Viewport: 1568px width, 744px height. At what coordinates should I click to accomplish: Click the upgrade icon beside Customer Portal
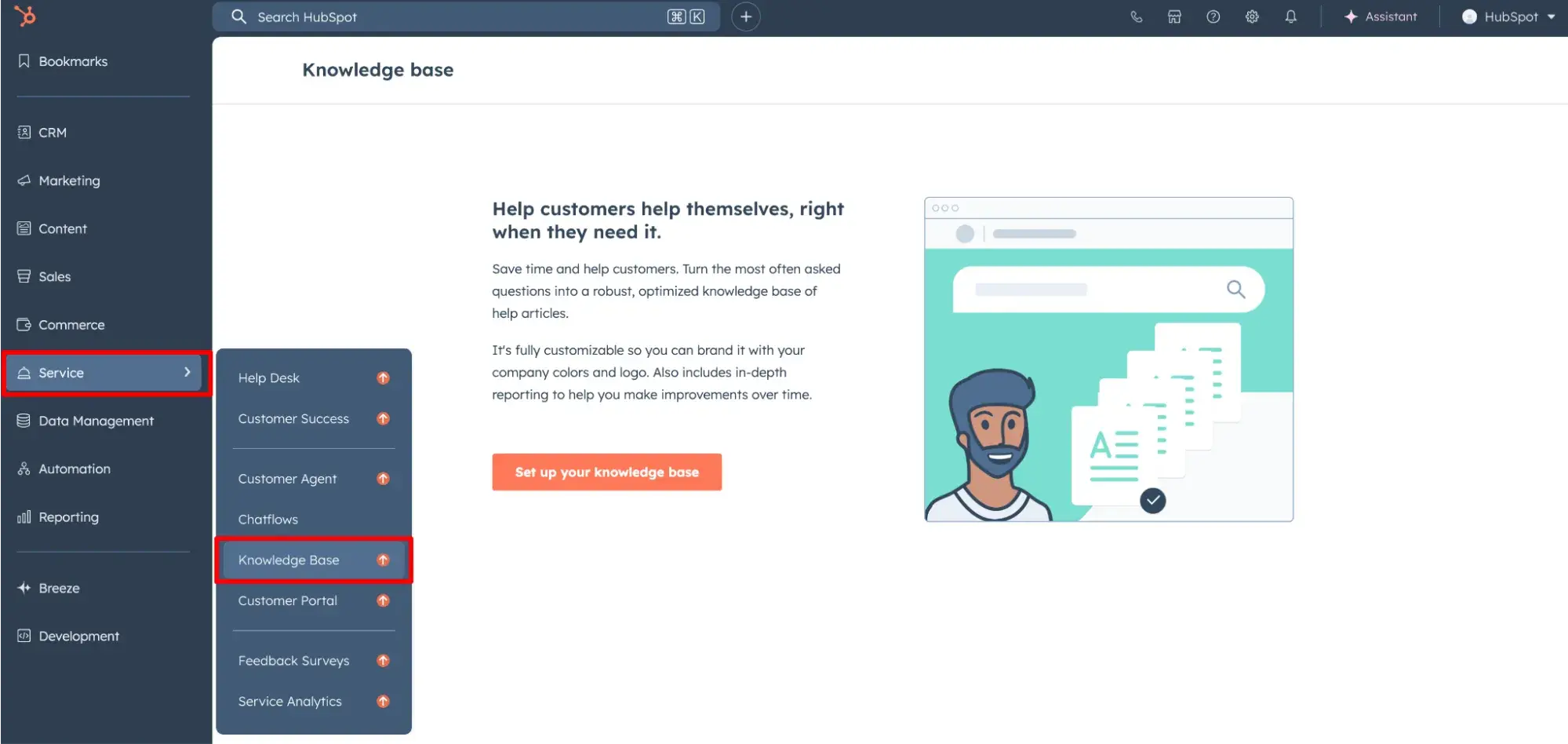383,600
